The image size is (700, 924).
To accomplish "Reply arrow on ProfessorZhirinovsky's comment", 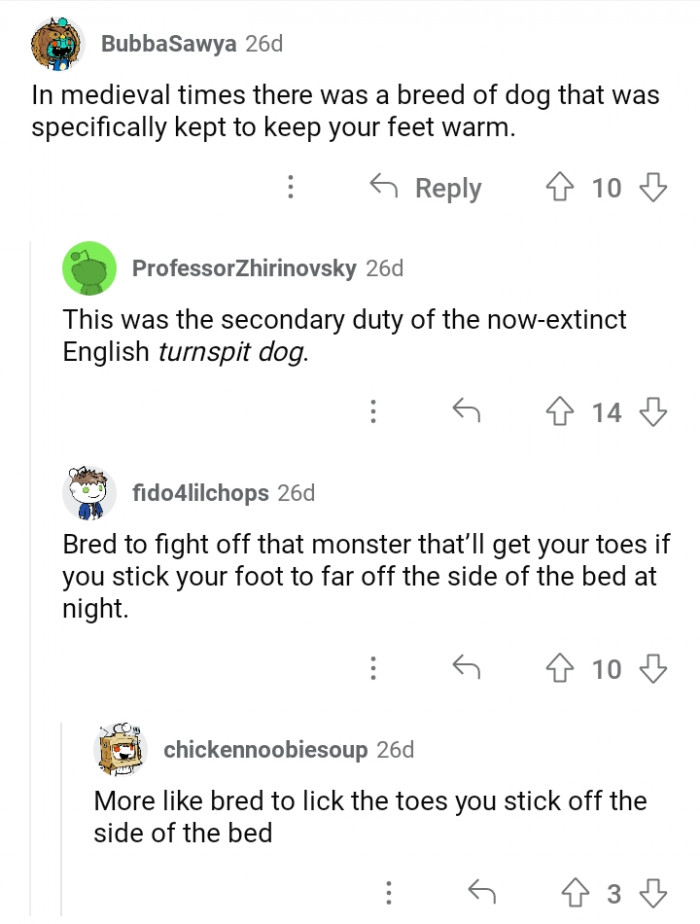I will coord(464,412).
